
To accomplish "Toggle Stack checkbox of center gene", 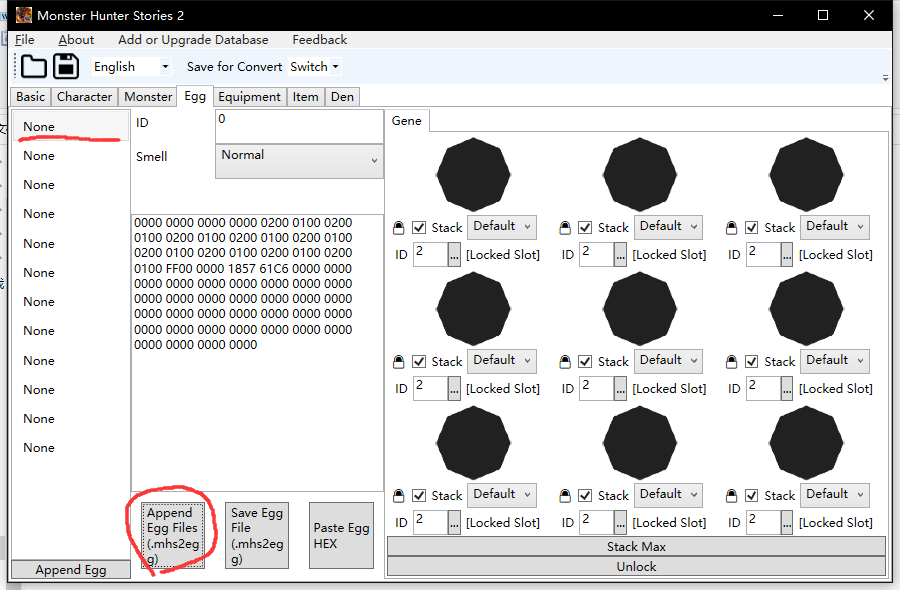I will pyautogui.click(x=585, y=362).
